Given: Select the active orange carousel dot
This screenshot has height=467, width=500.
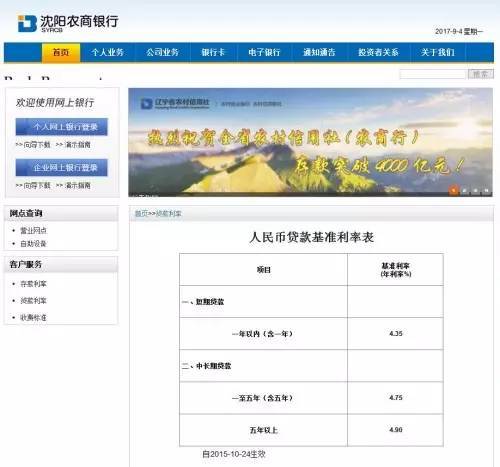Looking at the screenshot, I should click(x=453, y=190).
